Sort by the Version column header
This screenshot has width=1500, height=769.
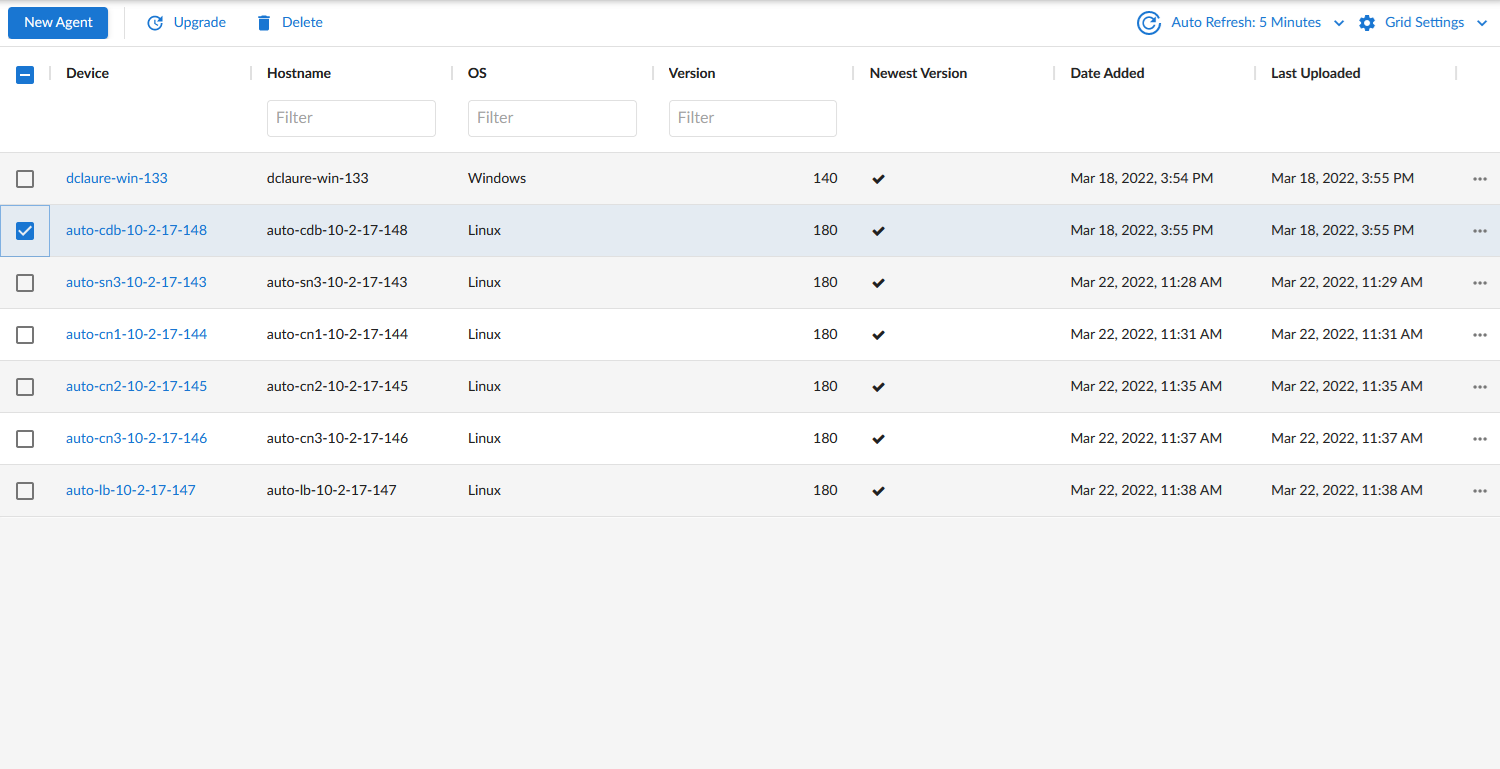click(x=692, y=73)
